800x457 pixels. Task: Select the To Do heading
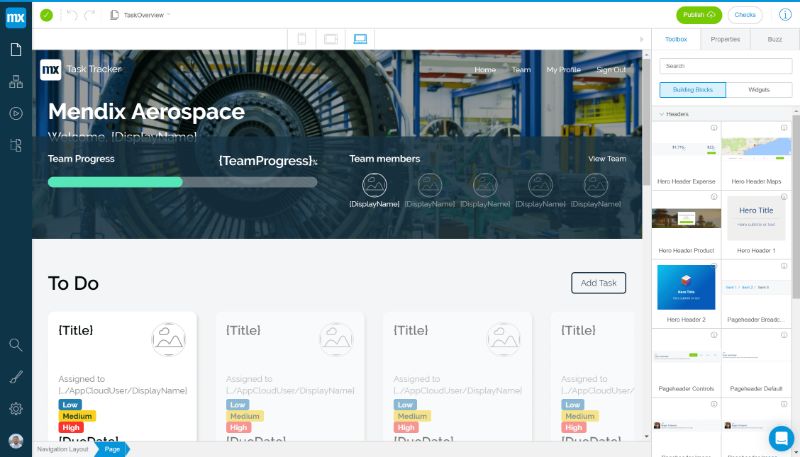coord(73,283)
